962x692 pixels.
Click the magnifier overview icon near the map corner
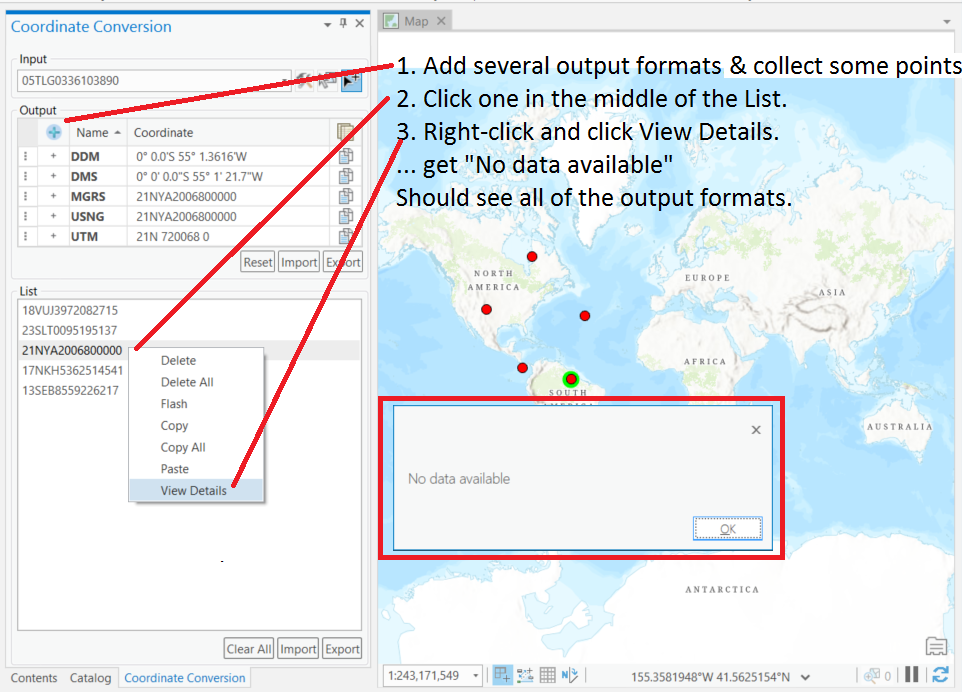(x=869, y=675)
